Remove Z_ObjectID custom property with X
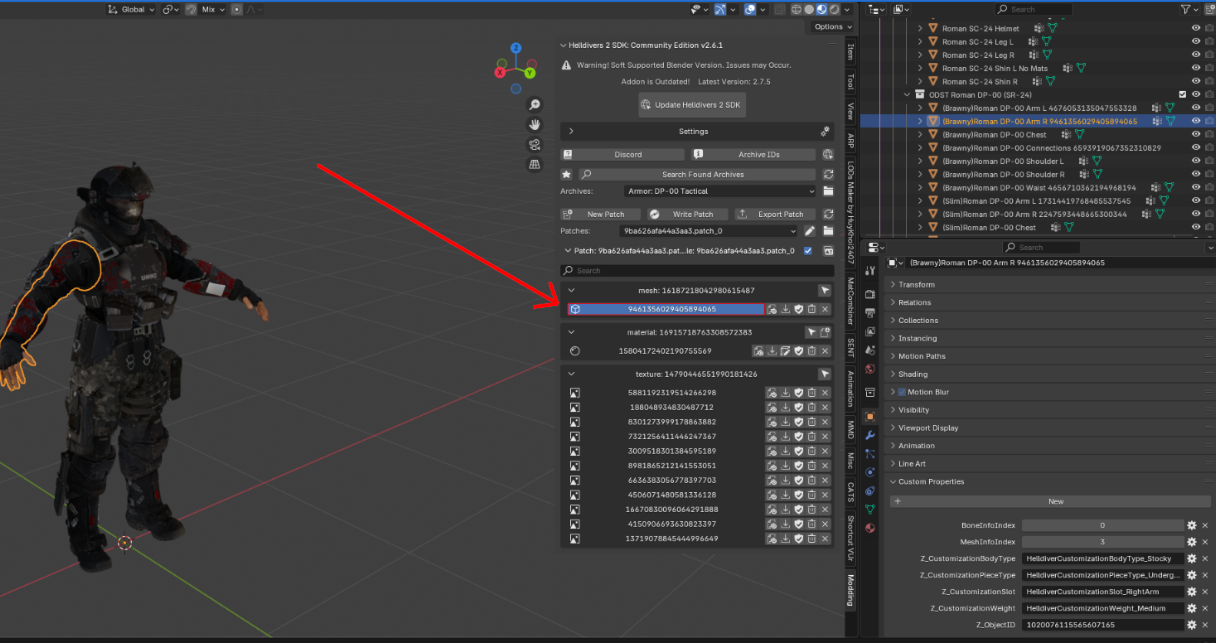This screenshot has width=1216, height=643. (1207, 624)
